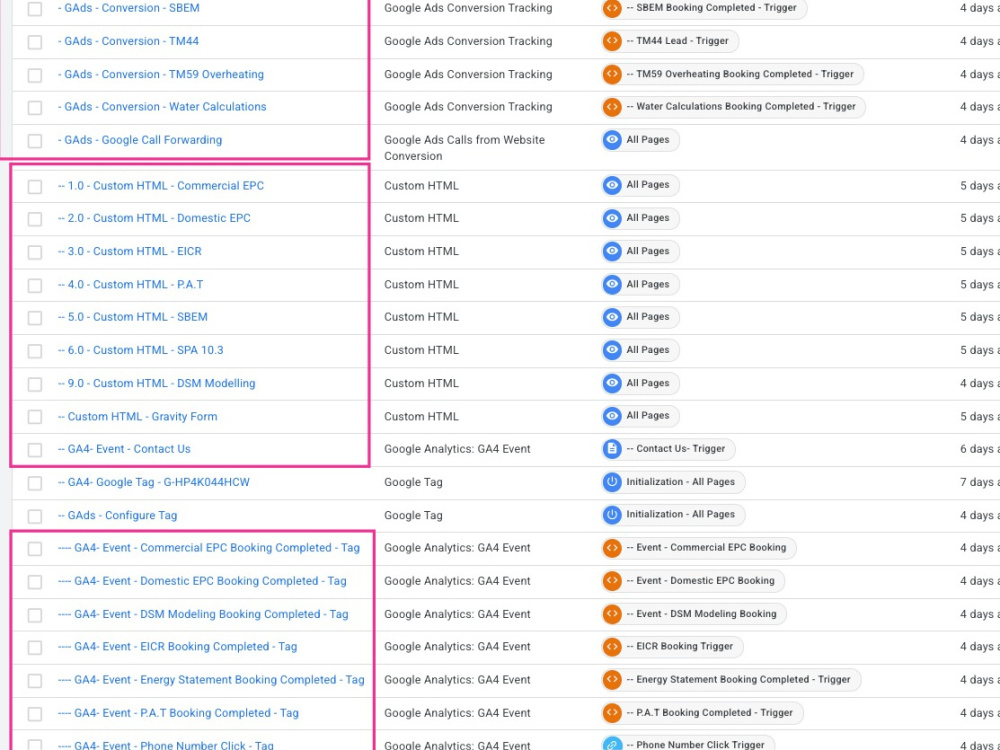
Task: Click All Pages eye icon for Gravity Form row
Action: (x=612, y=416)
